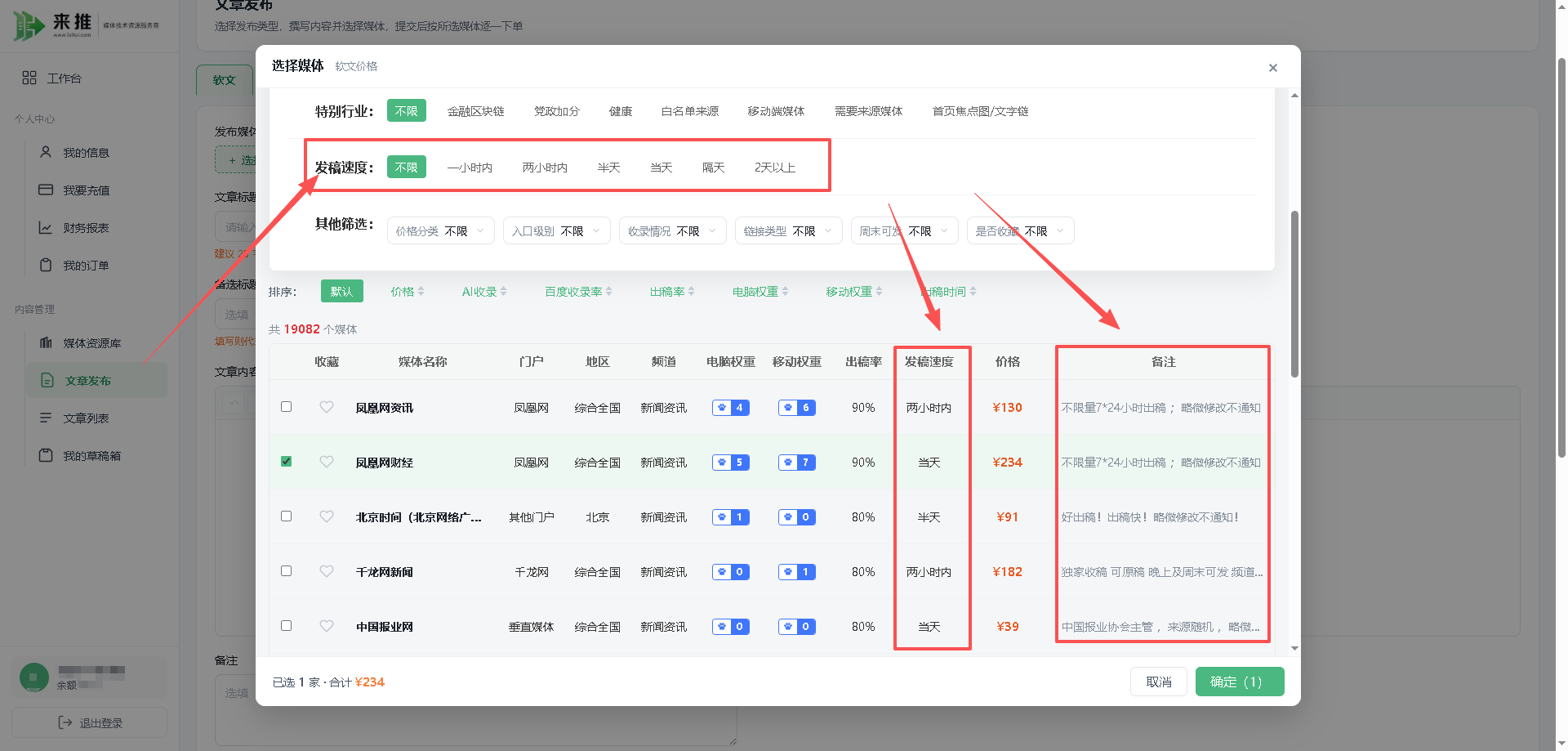Log out with 退出登录 button
Image resolution: width=1568 pixels, height=751 pixels.
[x=90, y=722]
